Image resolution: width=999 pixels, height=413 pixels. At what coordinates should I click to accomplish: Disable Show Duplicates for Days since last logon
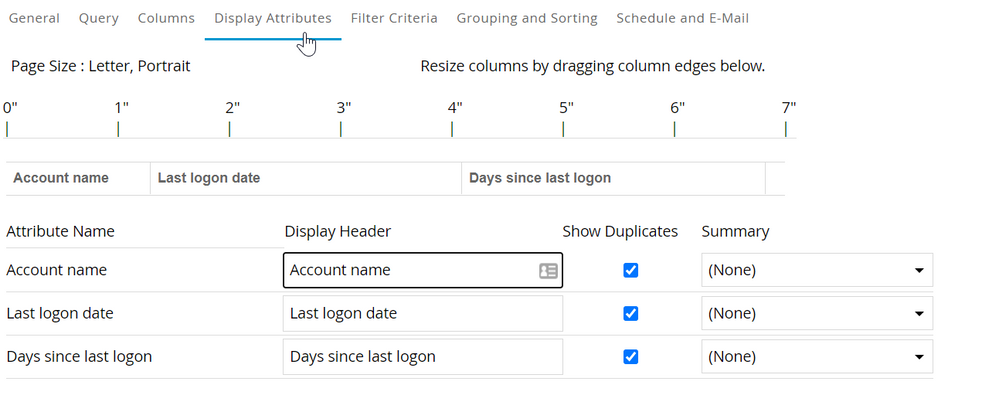[x=630, y=357]
